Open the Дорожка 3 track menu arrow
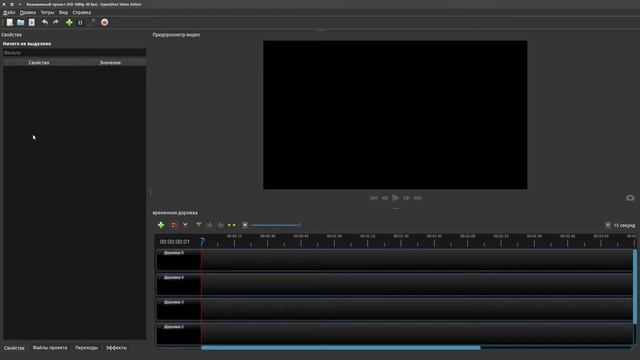 pyautogui.click(x=160, y=302)
